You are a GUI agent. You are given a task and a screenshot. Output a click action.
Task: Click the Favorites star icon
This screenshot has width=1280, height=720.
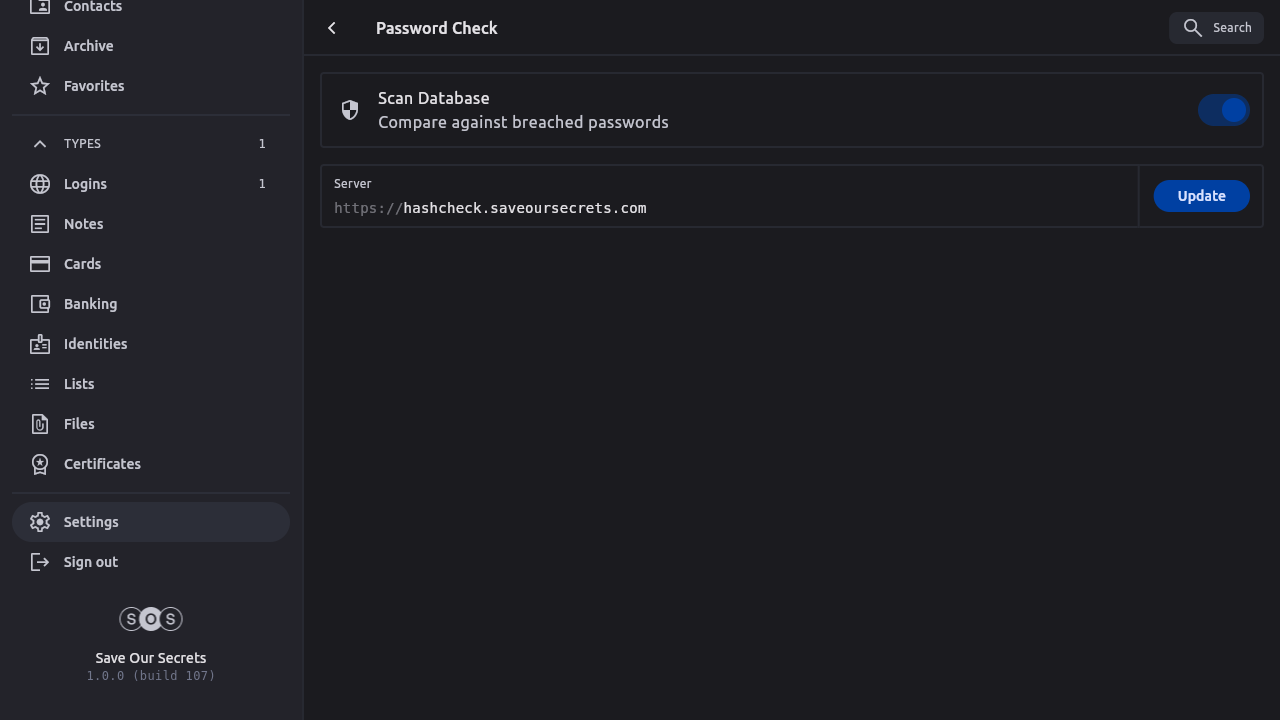[40, 86]
